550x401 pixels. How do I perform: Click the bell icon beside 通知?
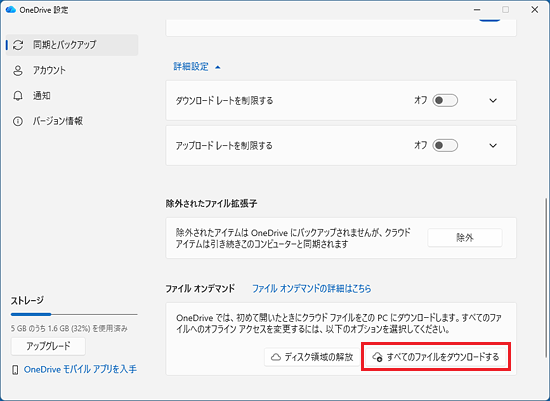click(x=18, y=96)
